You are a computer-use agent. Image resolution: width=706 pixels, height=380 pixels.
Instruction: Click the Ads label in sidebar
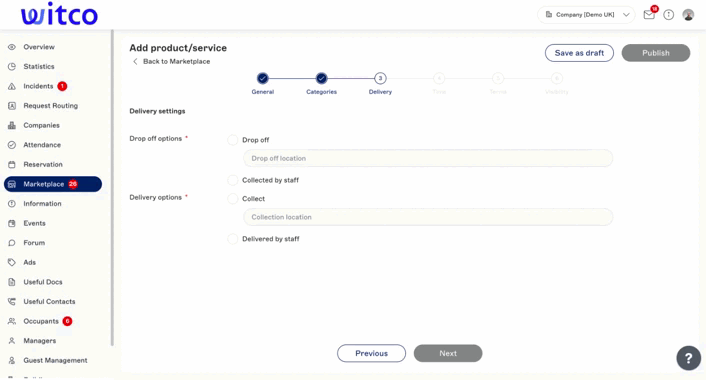[29, 262]
